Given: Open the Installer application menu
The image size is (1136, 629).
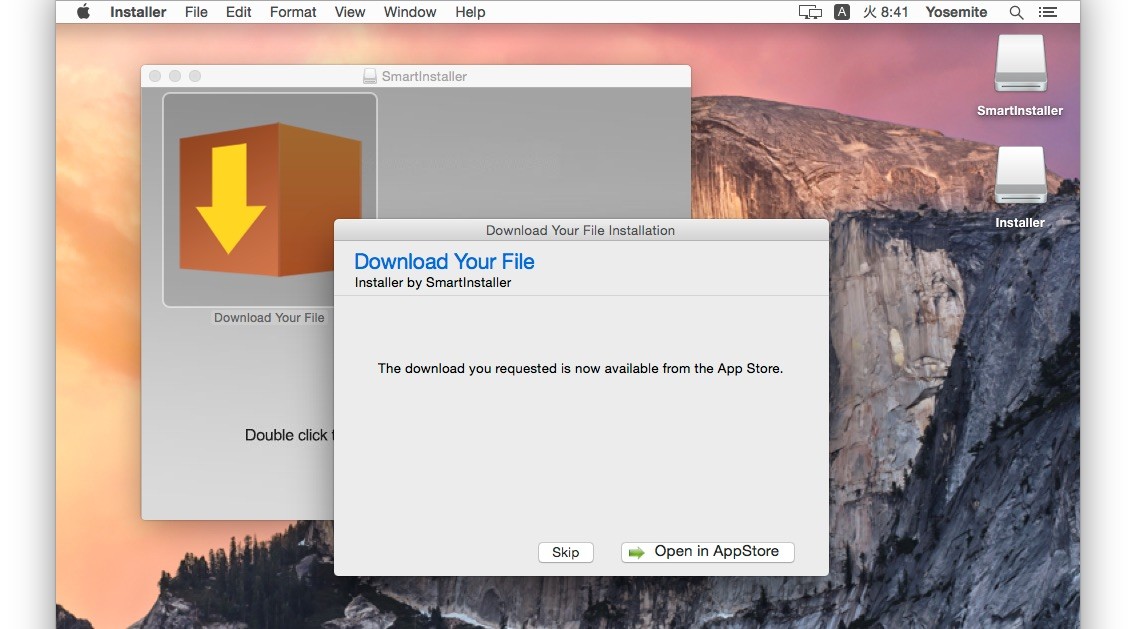Looking at the screenshot, I should tap(138, 12).
